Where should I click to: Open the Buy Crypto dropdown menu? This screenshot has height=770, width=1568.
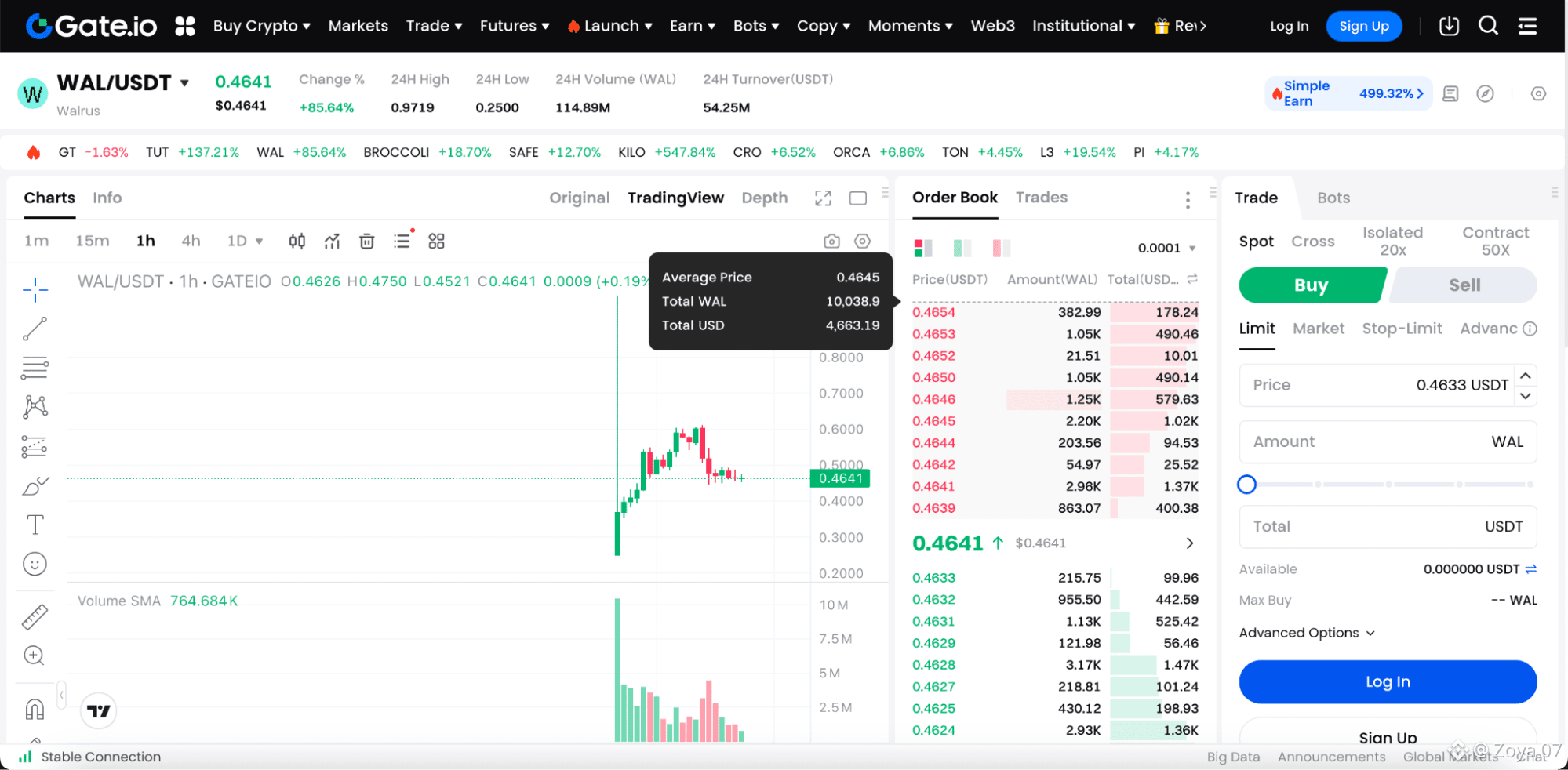(x=262, y=26)
